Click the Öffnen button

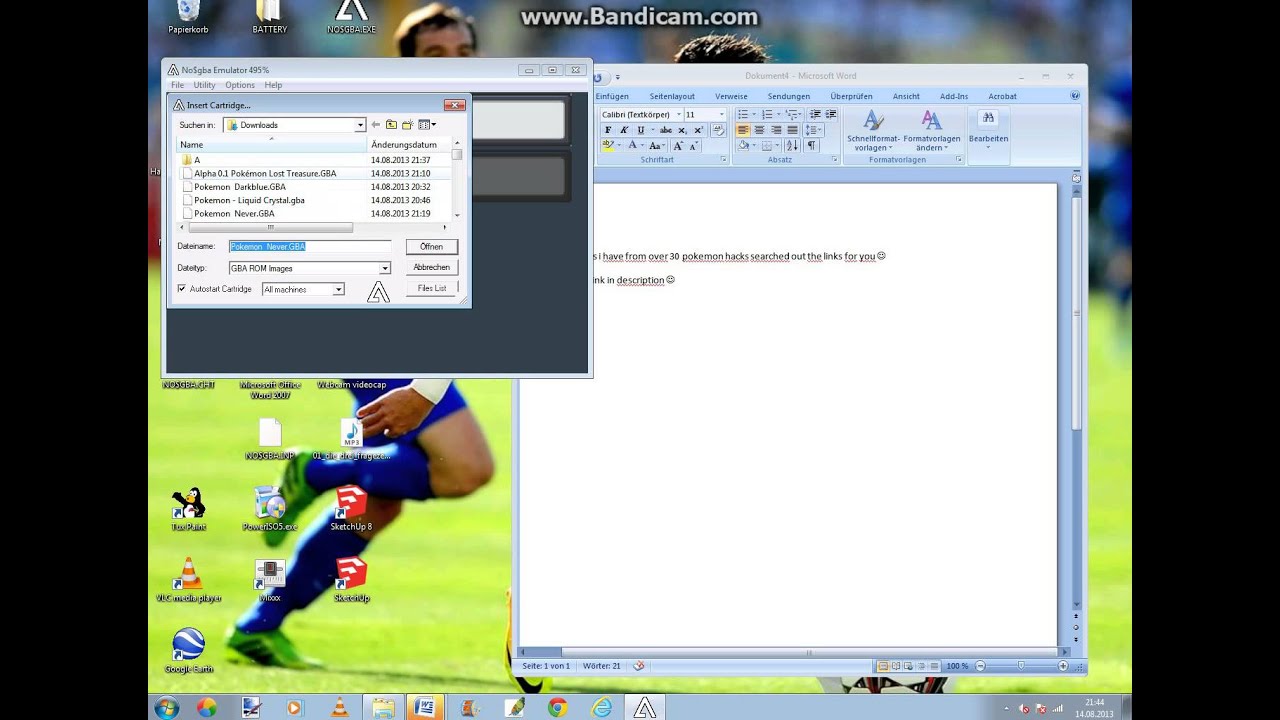pyautogui.click(x=431, y=246)
